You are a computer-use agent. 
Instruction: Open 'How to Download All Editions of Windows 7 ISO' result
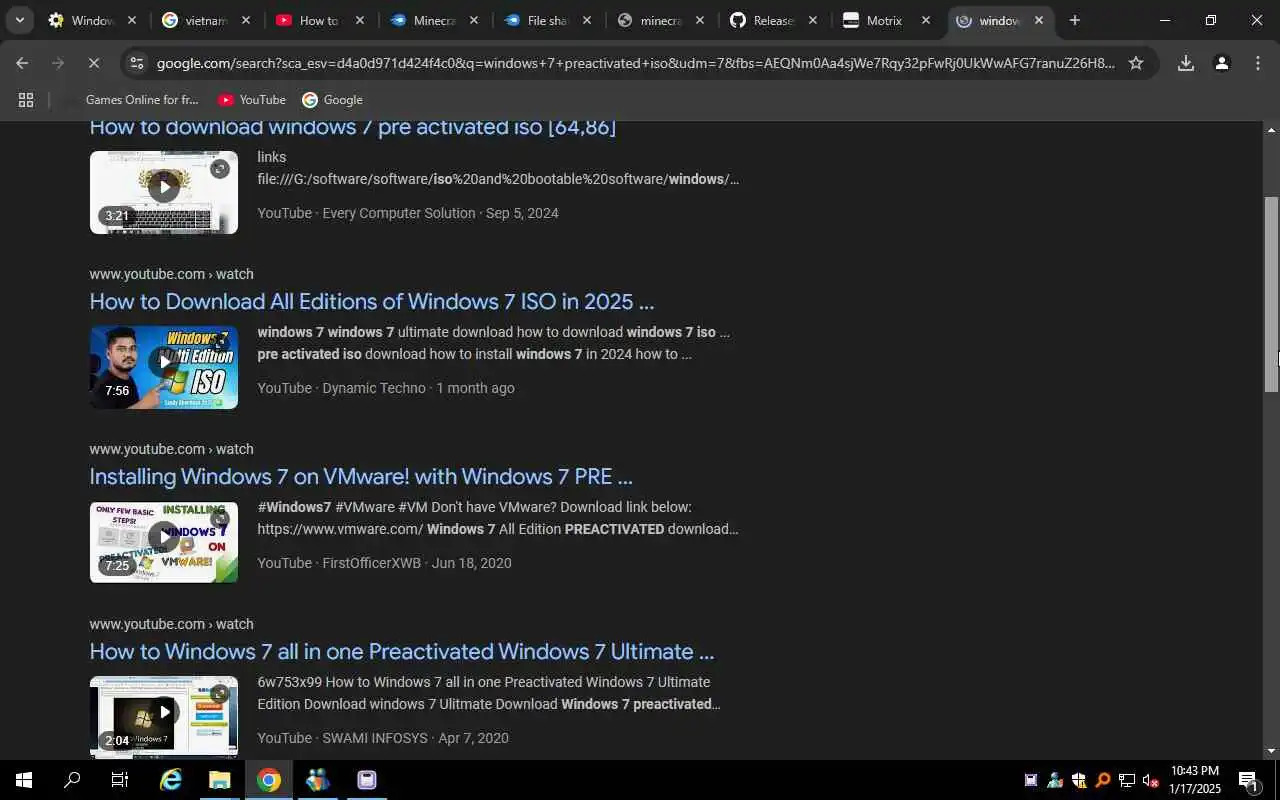[372, 301]
